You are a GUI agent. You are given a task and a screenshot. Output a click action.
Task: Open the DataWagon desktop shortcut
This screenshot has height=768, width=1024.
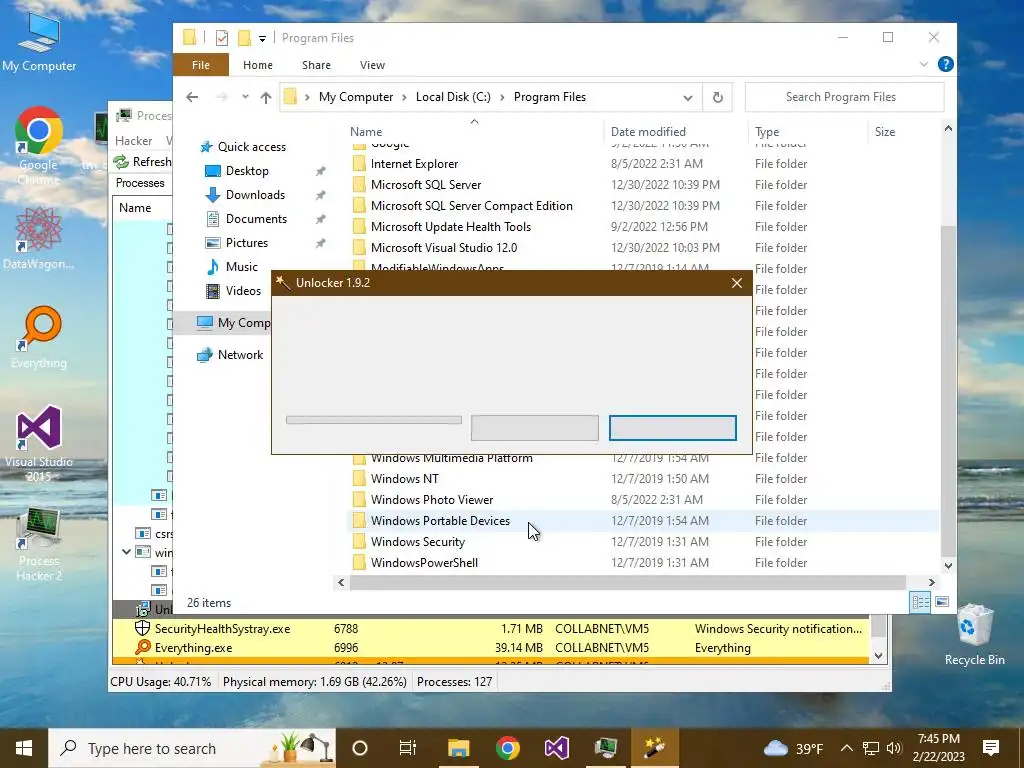(x=39, y=238)
